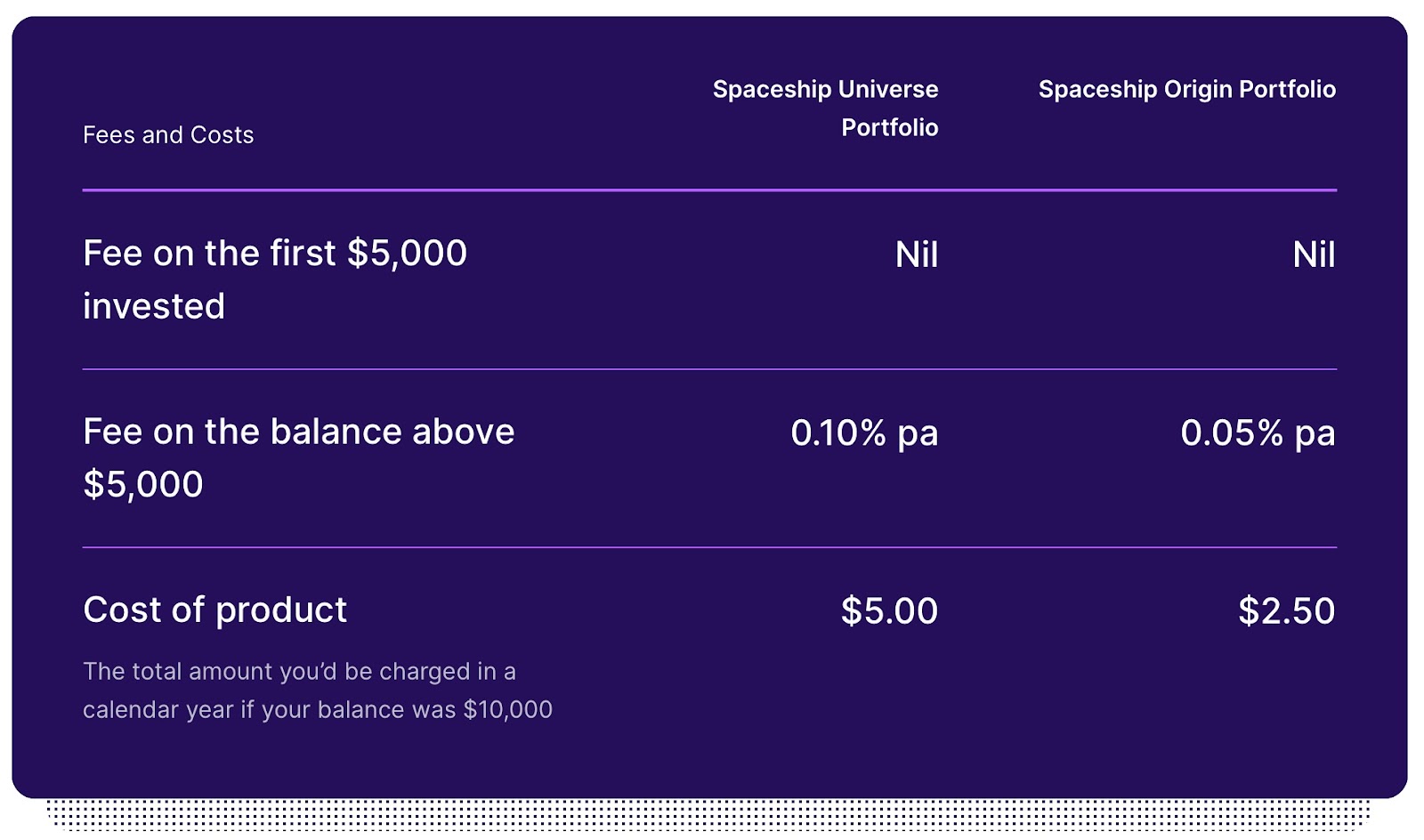
Task: Click the bright purple divider below the headers
Action: (709, 190)
